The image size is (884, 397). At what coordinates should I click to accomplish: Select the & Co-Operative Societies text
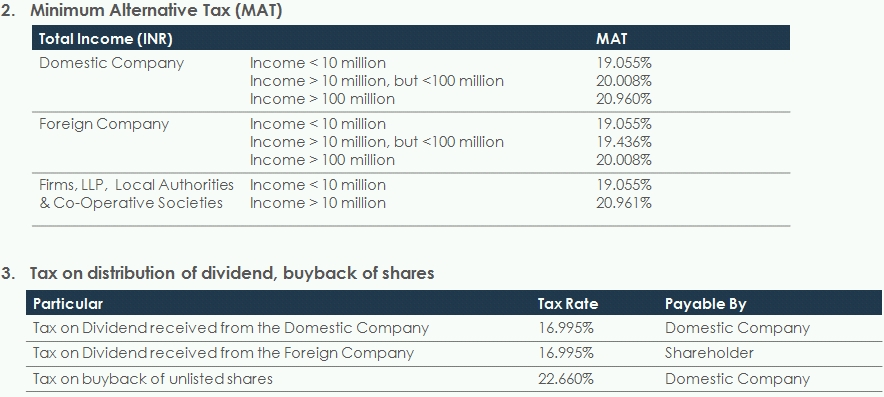point(131,203)
